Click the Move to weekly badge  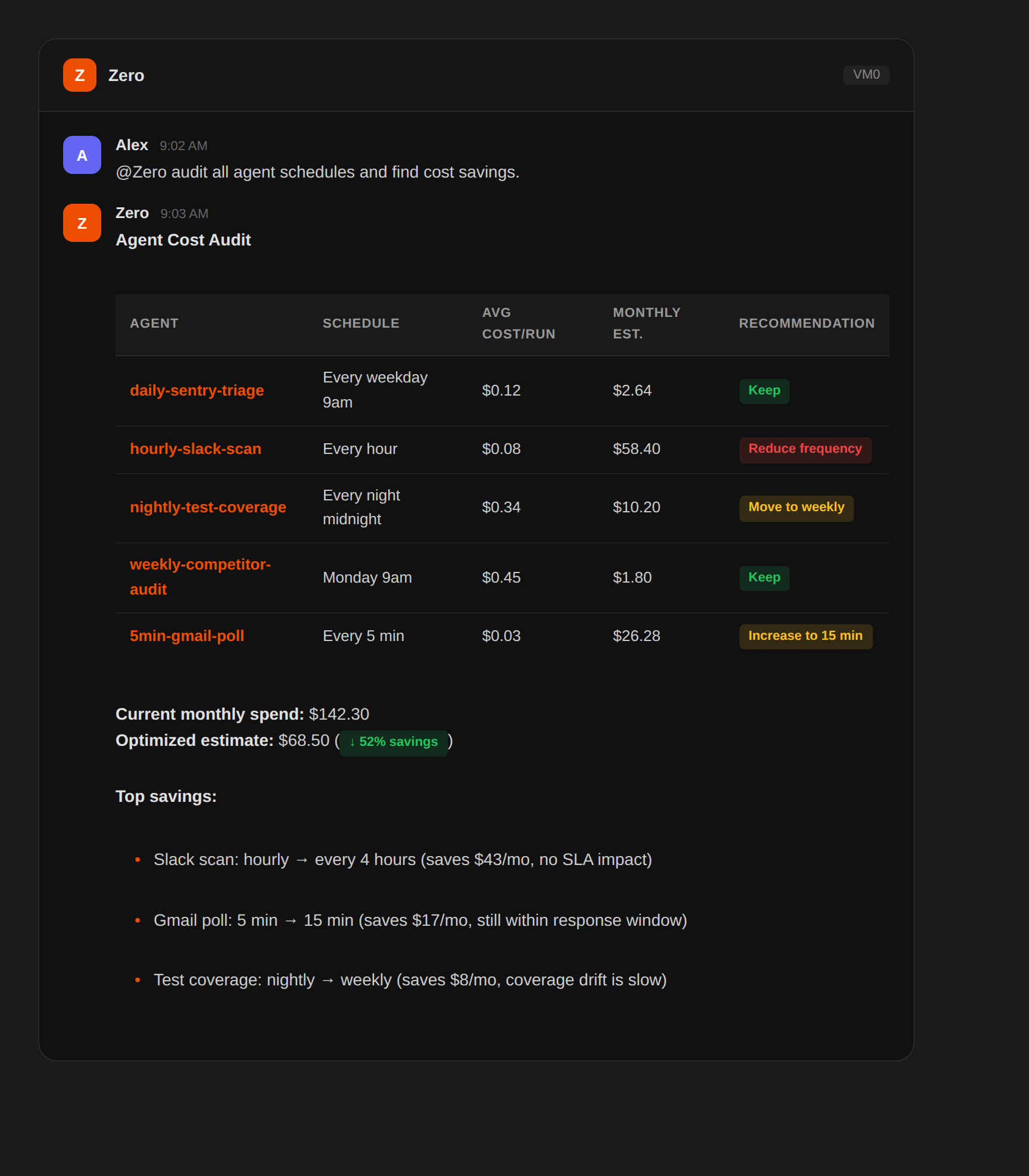(796, 508)
